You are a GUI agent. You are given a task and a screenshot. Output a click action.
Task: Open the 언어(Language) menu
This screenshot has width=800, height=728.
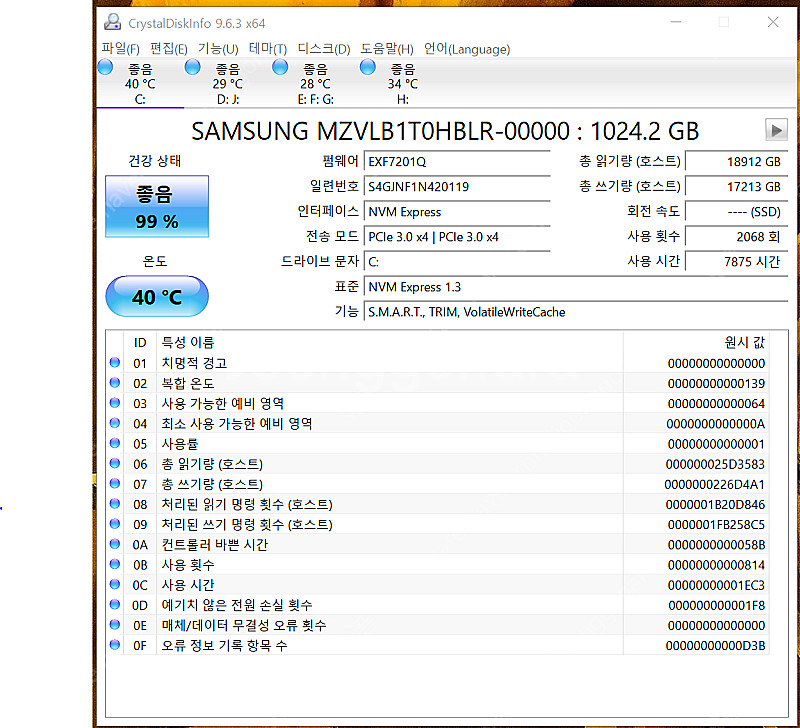[467, 49]
